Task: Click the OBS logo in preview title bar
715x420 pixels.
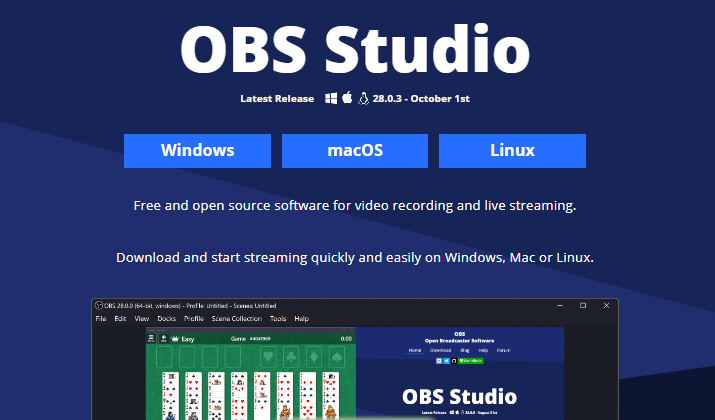Action: click(98, 306)
